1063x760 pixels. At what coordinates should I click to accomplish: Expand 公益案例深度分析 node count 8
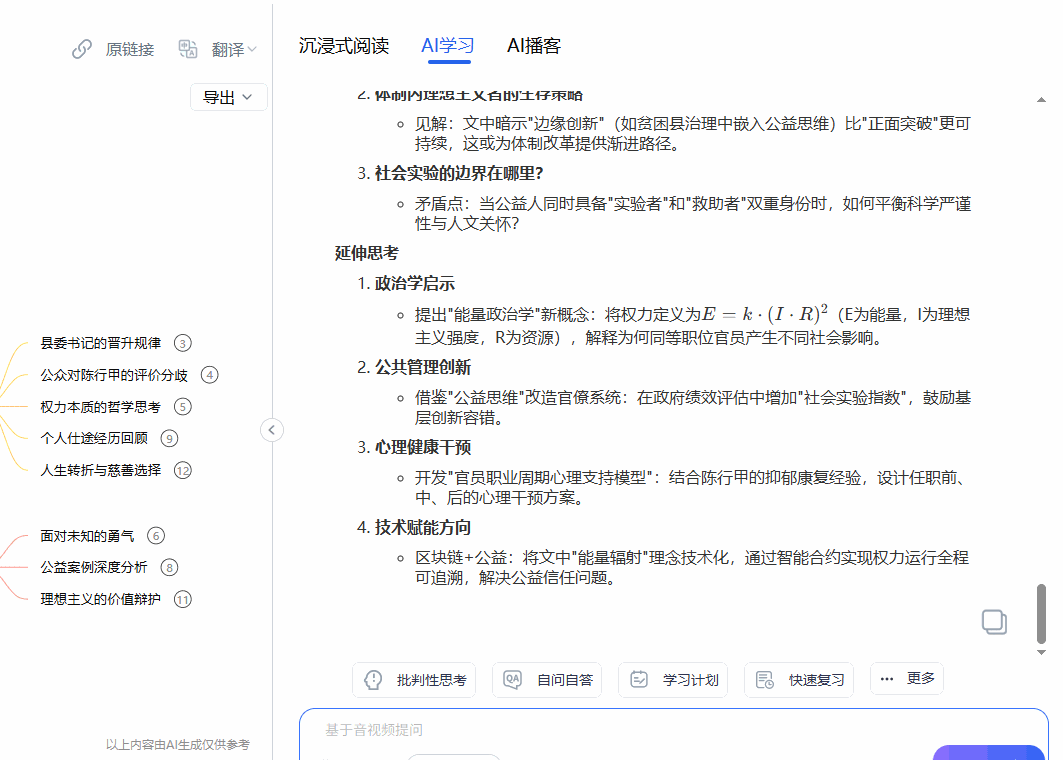[169, 568]
